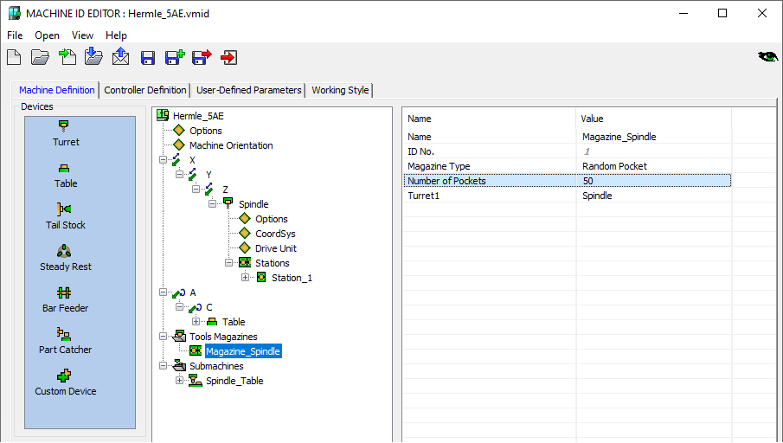Open the Help menu
The width and height of the screenshot is (783, 443).
[x=116, y=35]
